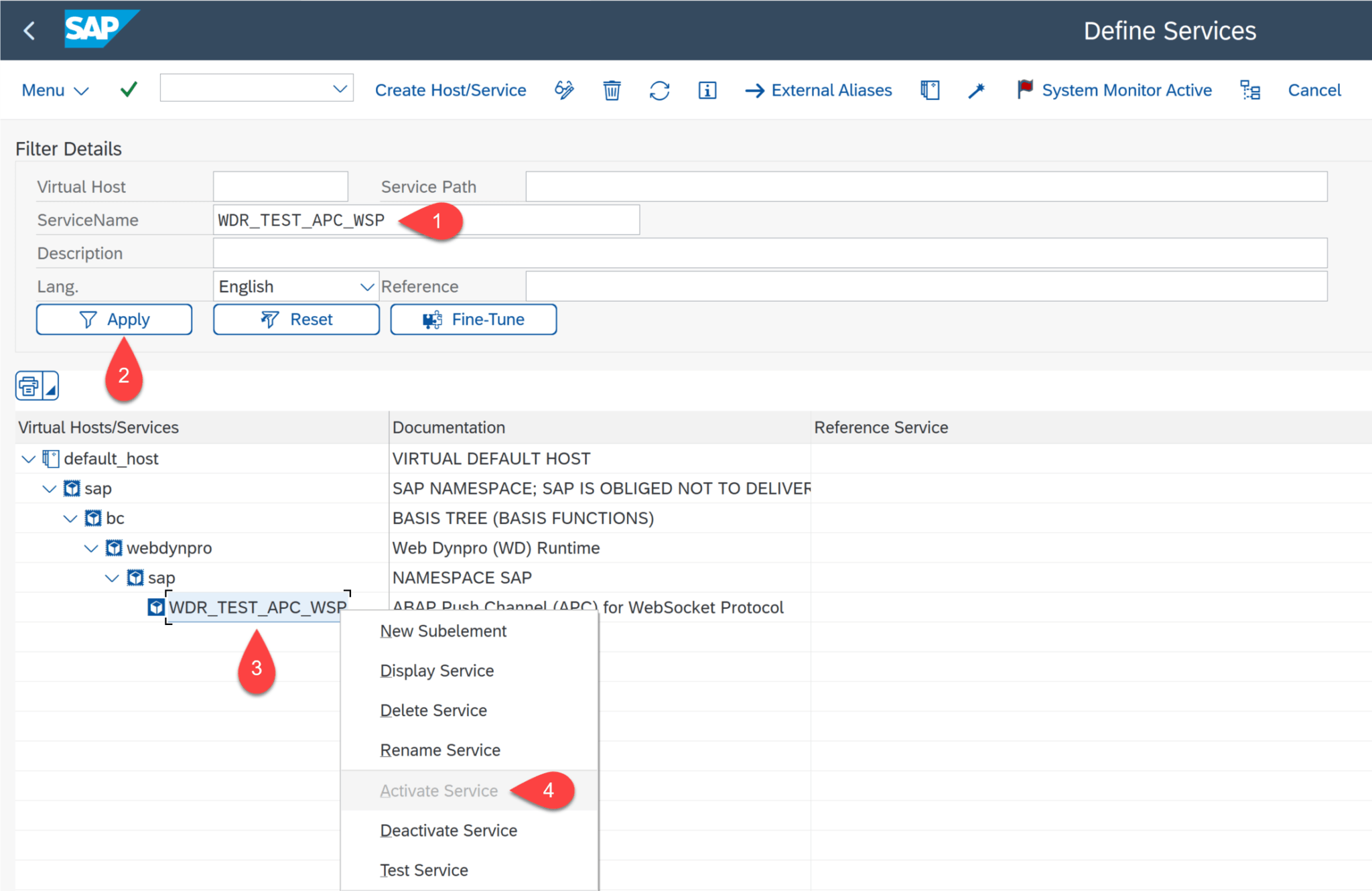Open Fine-Tune settings

[474, 319]
